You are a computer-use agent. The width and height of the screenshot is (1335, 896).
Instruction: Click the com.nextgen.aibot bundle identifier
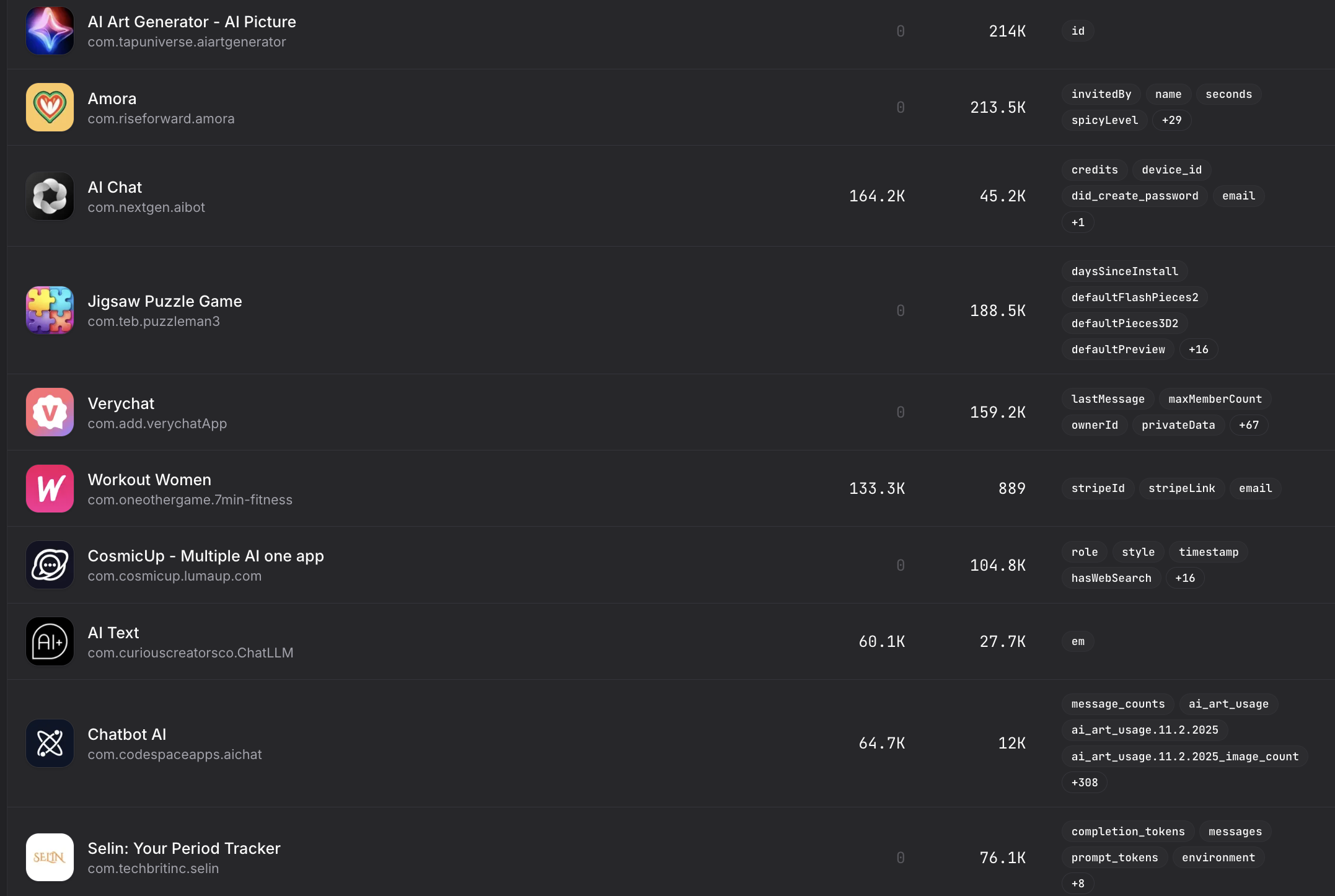[146, 208]
